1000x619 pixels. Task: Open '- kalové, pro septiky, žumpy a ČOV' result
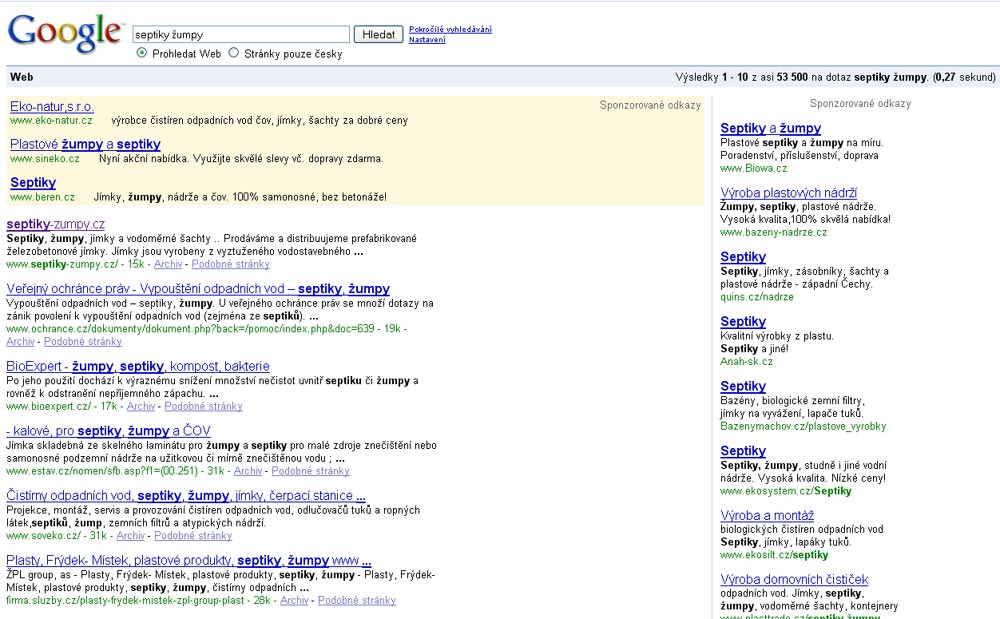[108, 431]
